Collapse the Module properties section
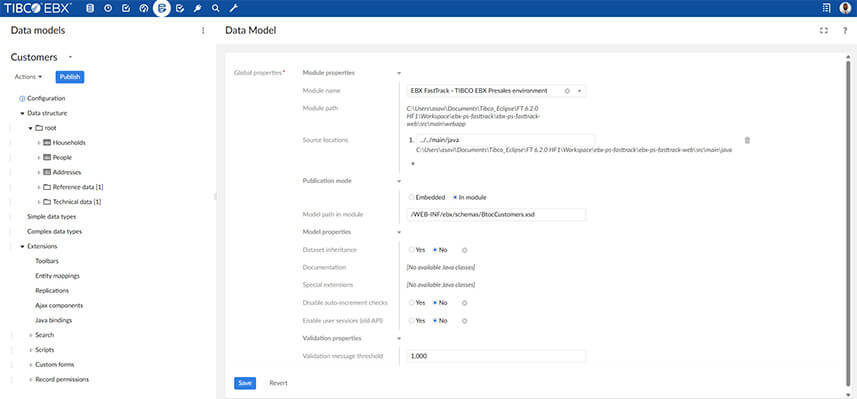 point(399,73)
